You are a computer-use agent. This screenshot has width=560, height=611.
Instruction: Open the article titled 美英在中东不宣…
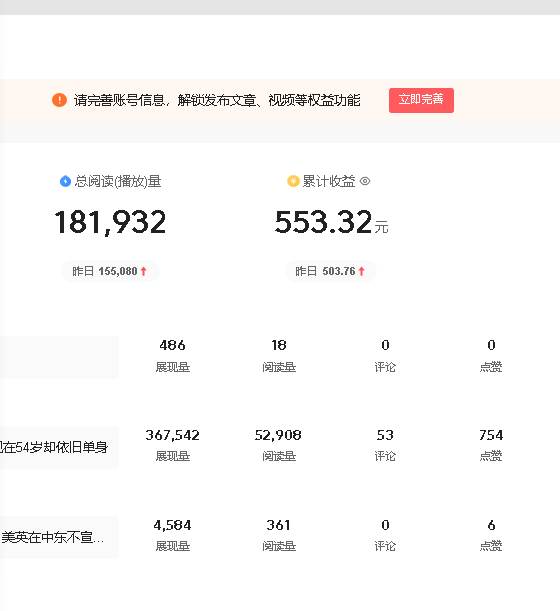click(53, 537)
